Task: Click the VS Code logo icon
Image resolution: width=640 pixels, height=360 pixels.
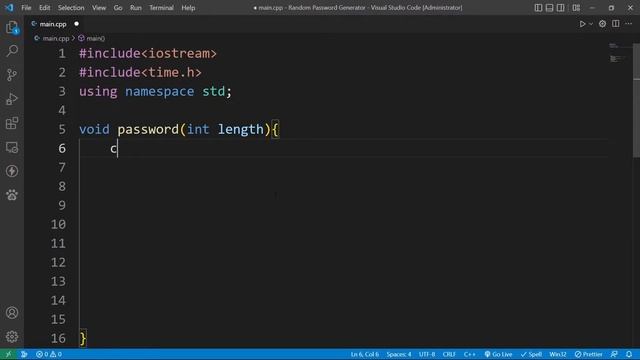Action: [9, 8]
